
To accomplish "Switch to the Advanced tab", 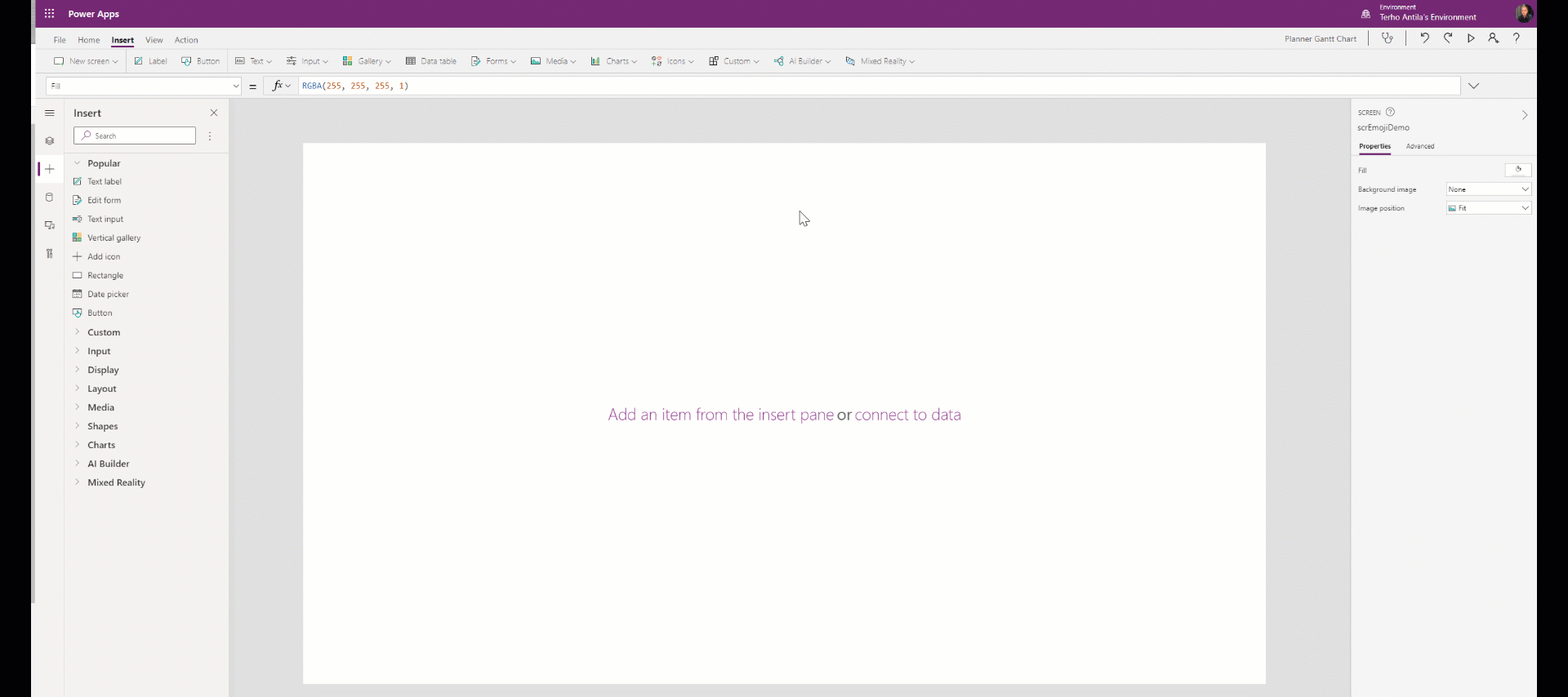I will (x=1420, y=147).
